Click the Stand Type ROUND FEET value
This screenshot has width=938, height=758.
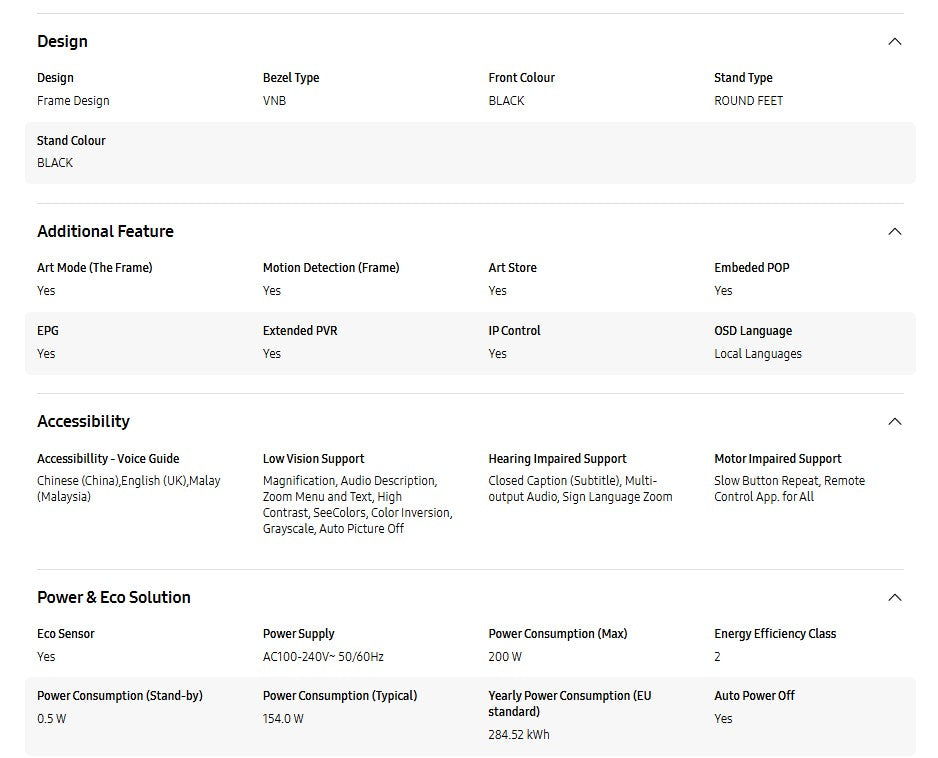pos(748,101)
